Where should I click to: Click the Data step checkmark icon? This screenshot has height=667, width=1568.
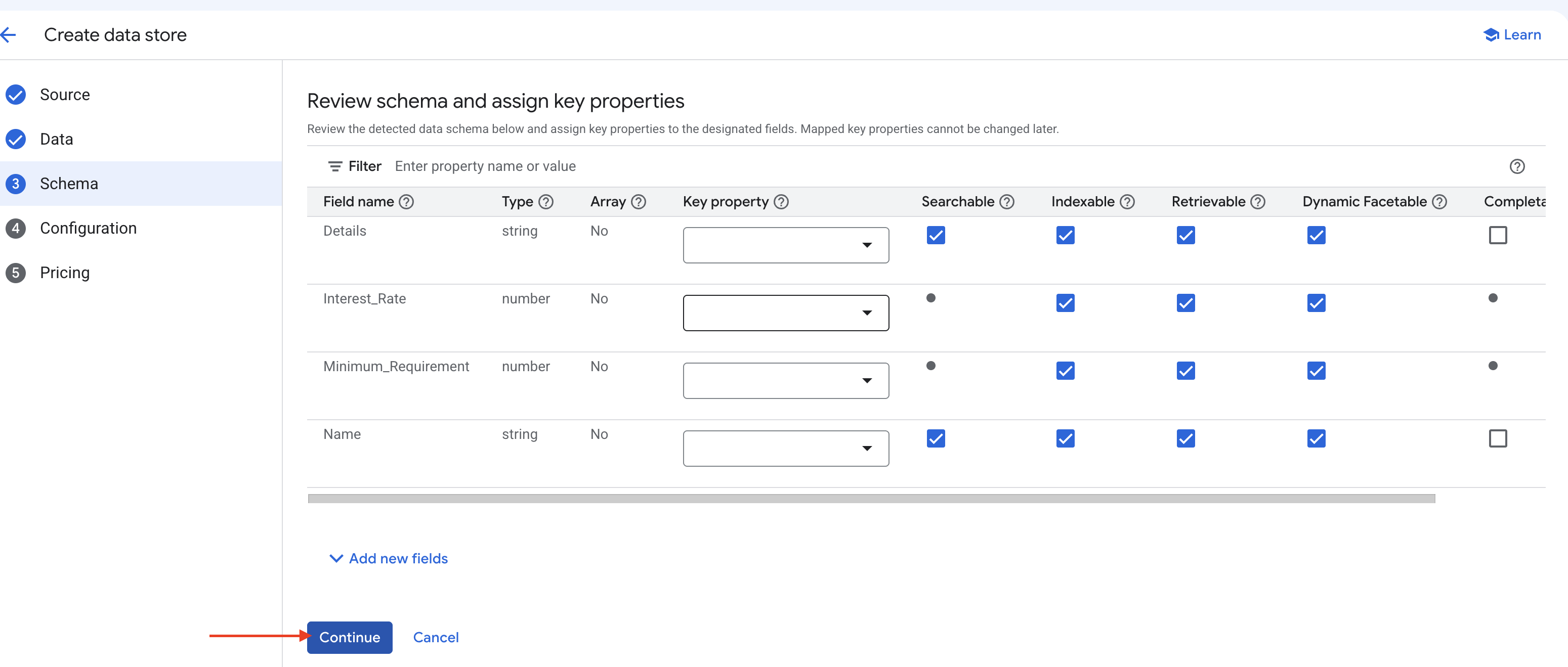(x=16, y=140)
